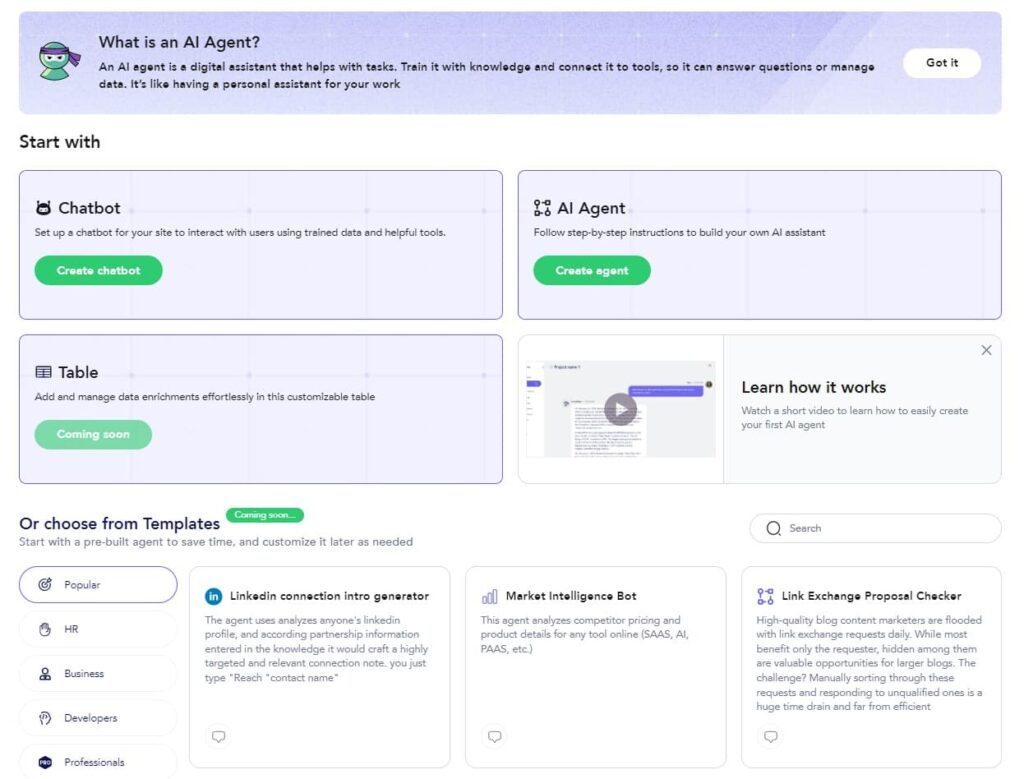
Task: Click the AI Agent icon in the AI Agent card
Action: pyautogui.click(x=543, y=208)
